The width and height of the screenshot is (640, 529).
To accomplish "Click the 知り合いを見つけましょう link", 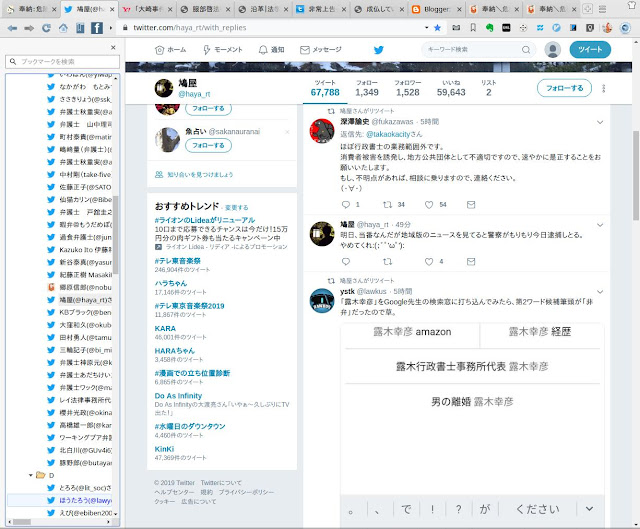I will 200,175.
